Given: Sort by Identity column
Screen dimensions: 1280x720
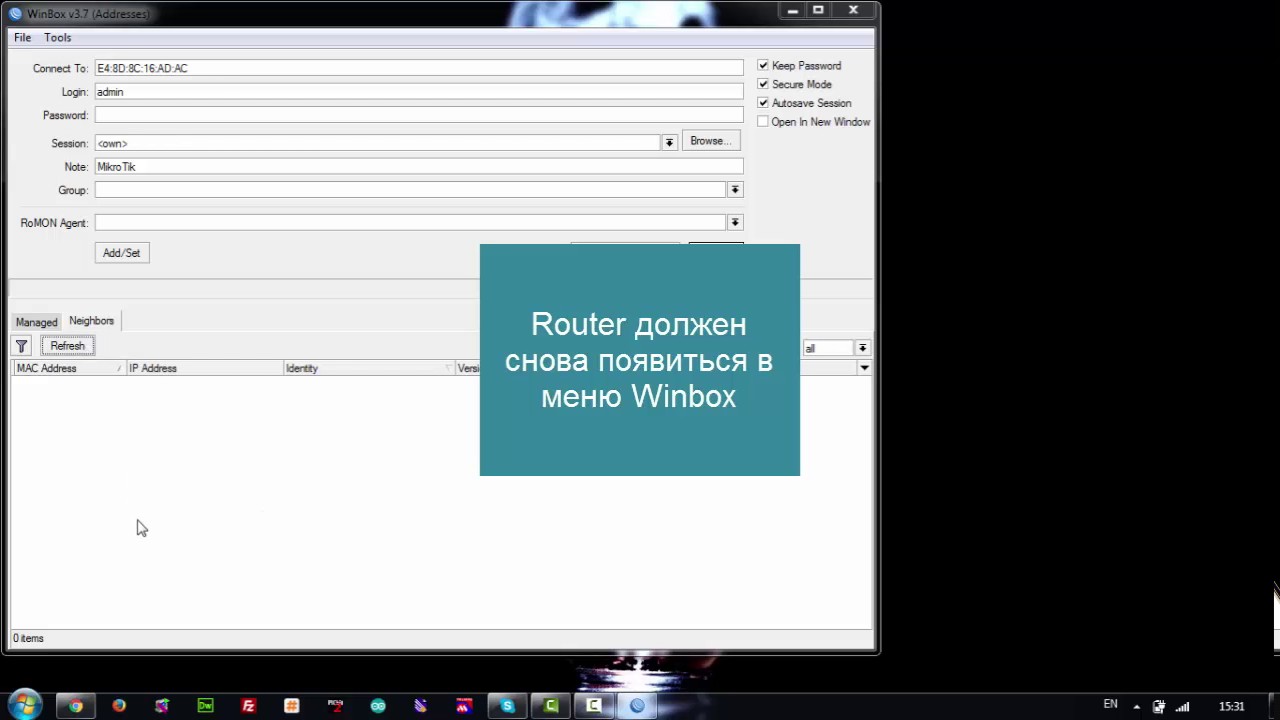Looking at the screenshot, I should [369, 368].
